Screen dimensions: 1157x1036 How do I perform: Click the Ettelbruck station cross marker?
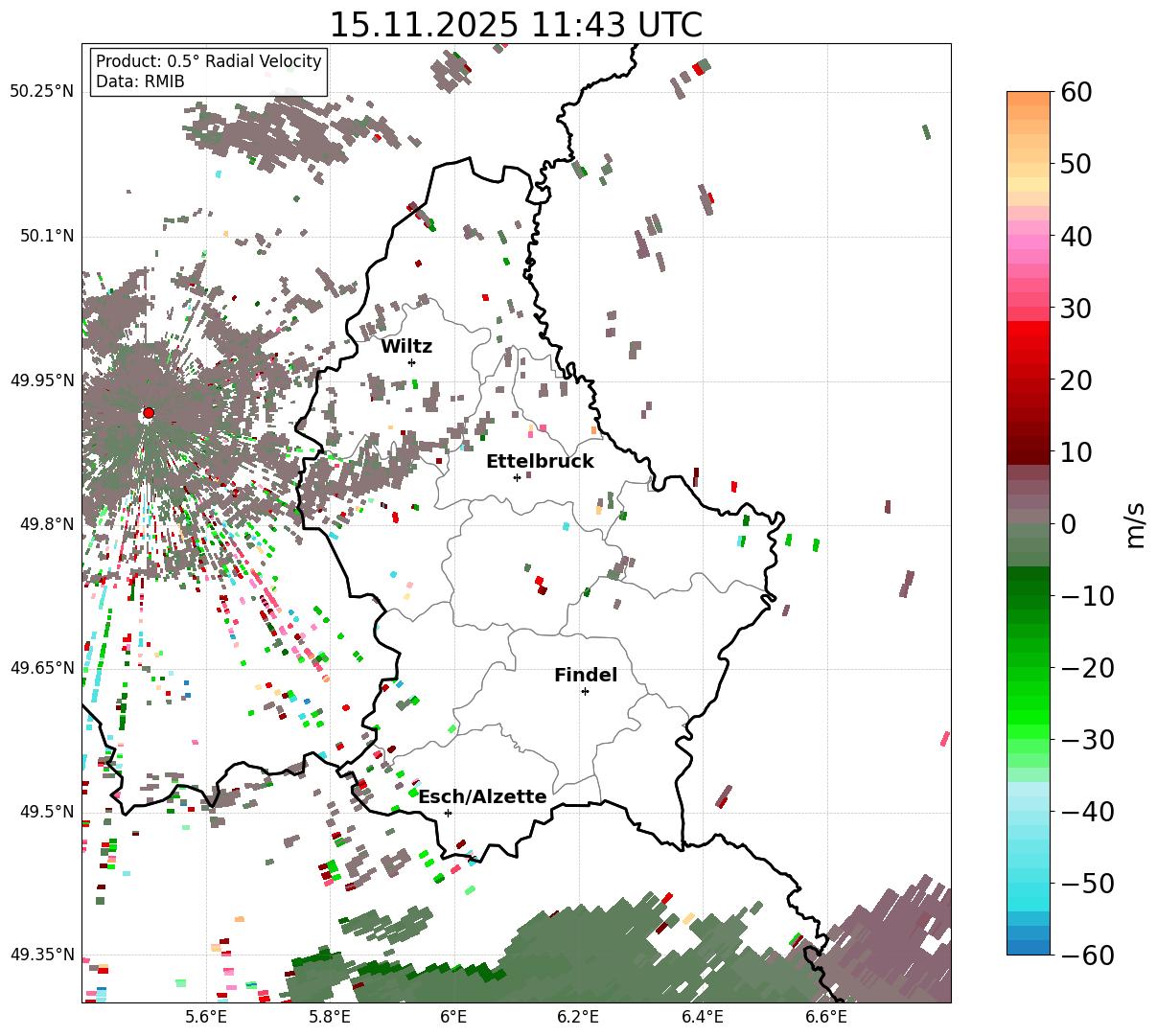(517, 477)
